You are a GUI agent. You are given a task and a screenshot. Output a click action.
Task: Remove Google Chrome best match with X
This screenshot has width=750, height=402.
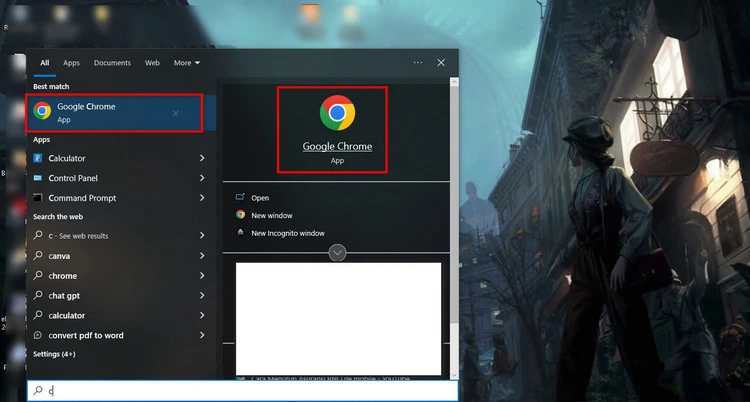point(176,113)
